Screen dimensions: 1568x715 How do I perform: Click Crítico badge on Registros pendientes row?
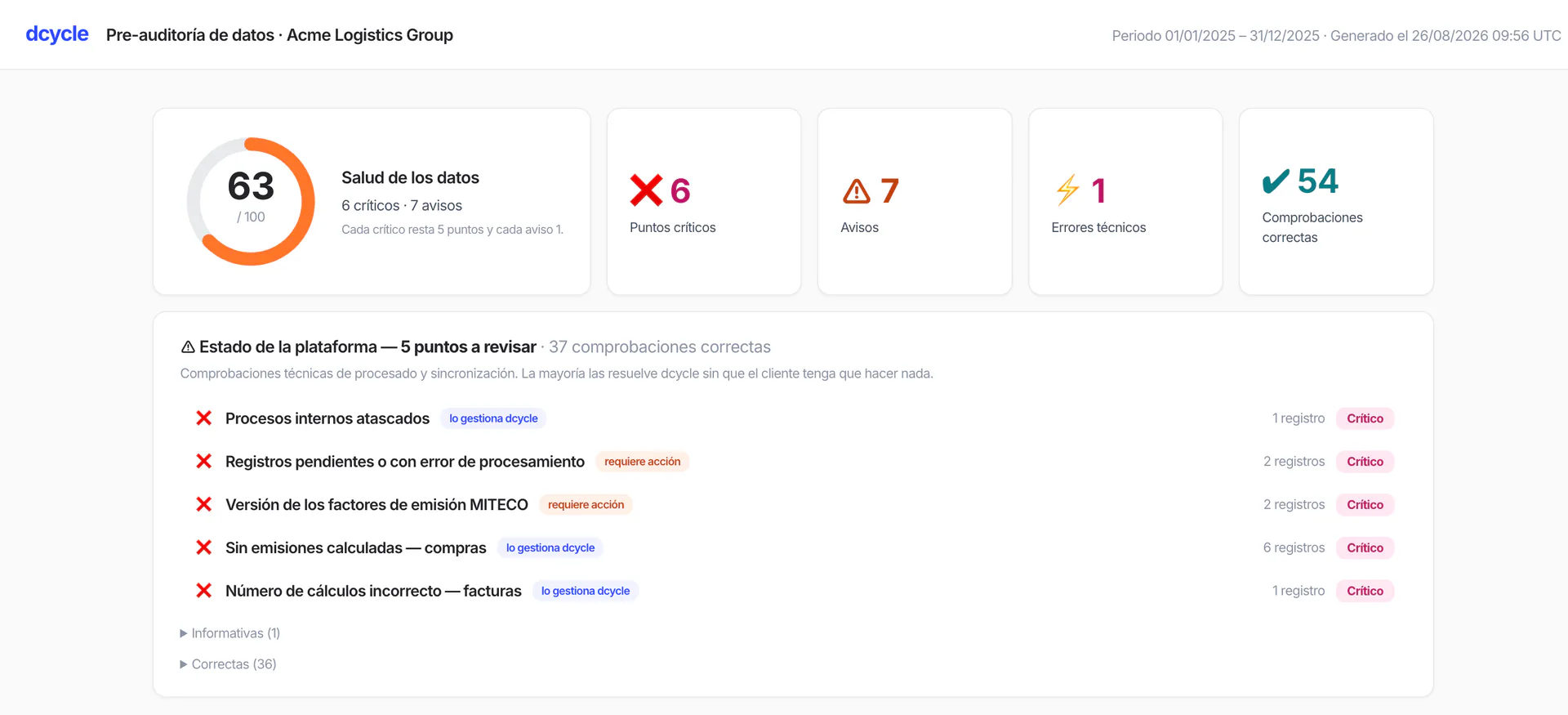pyautogui.click(x=1365, y=462)
